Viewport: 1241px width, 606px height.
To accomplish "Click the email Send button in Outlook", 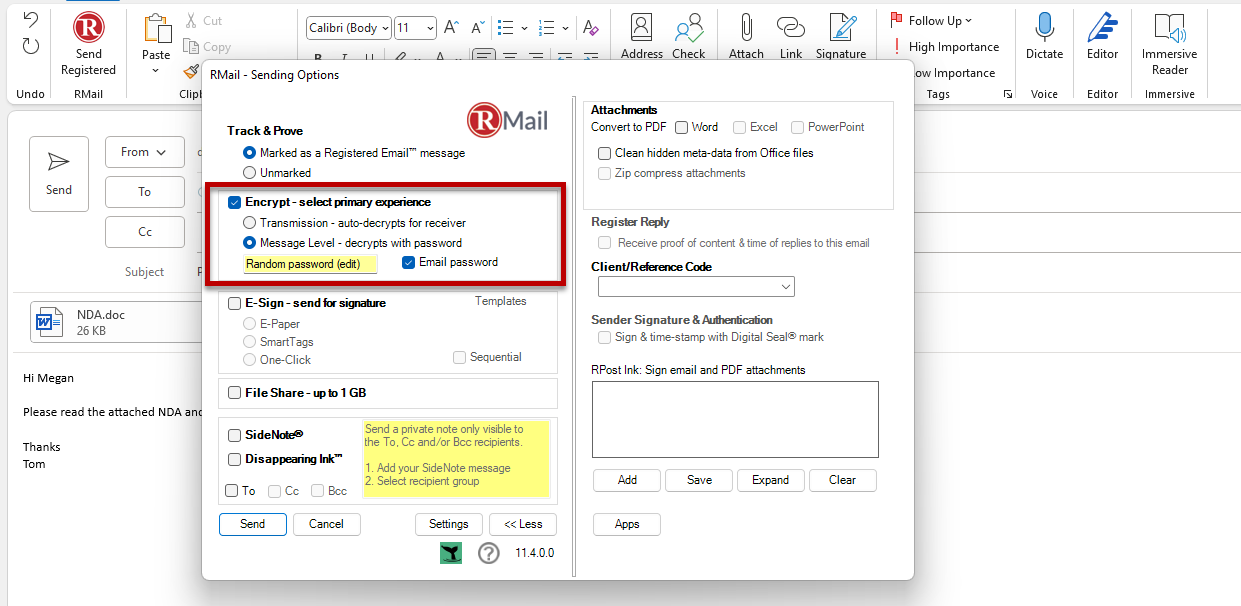I will click(59, 174).
